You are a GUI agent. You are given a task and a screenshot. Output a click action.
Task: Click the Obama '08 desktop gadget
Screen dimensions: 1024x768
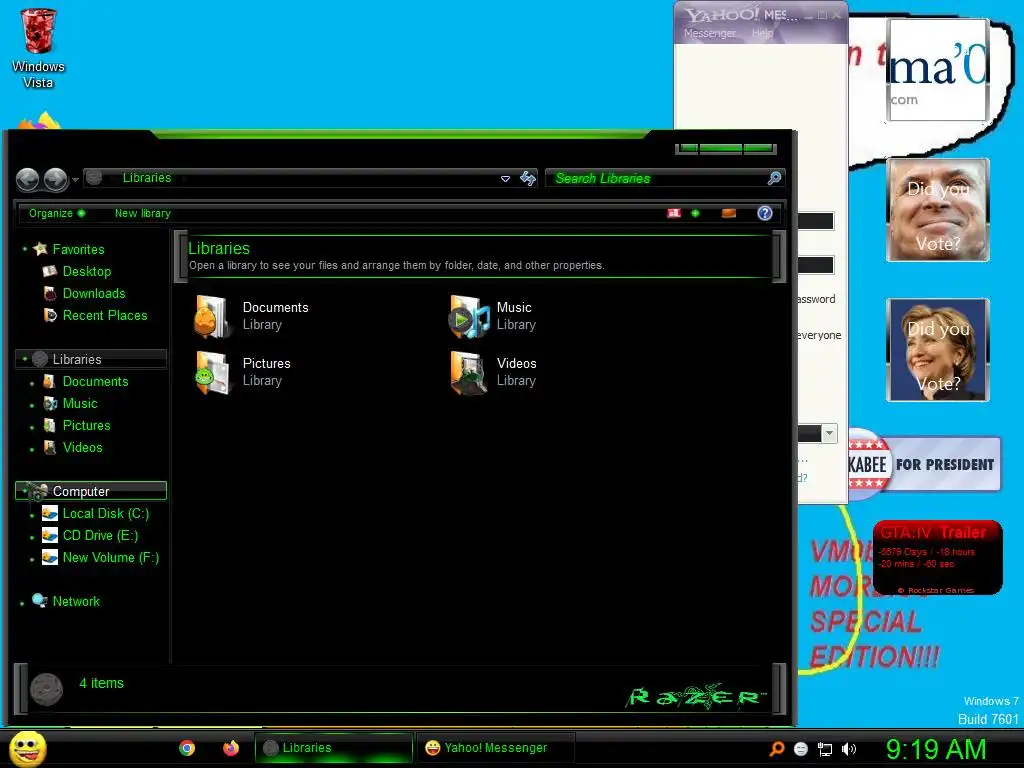tap(938, 70)
